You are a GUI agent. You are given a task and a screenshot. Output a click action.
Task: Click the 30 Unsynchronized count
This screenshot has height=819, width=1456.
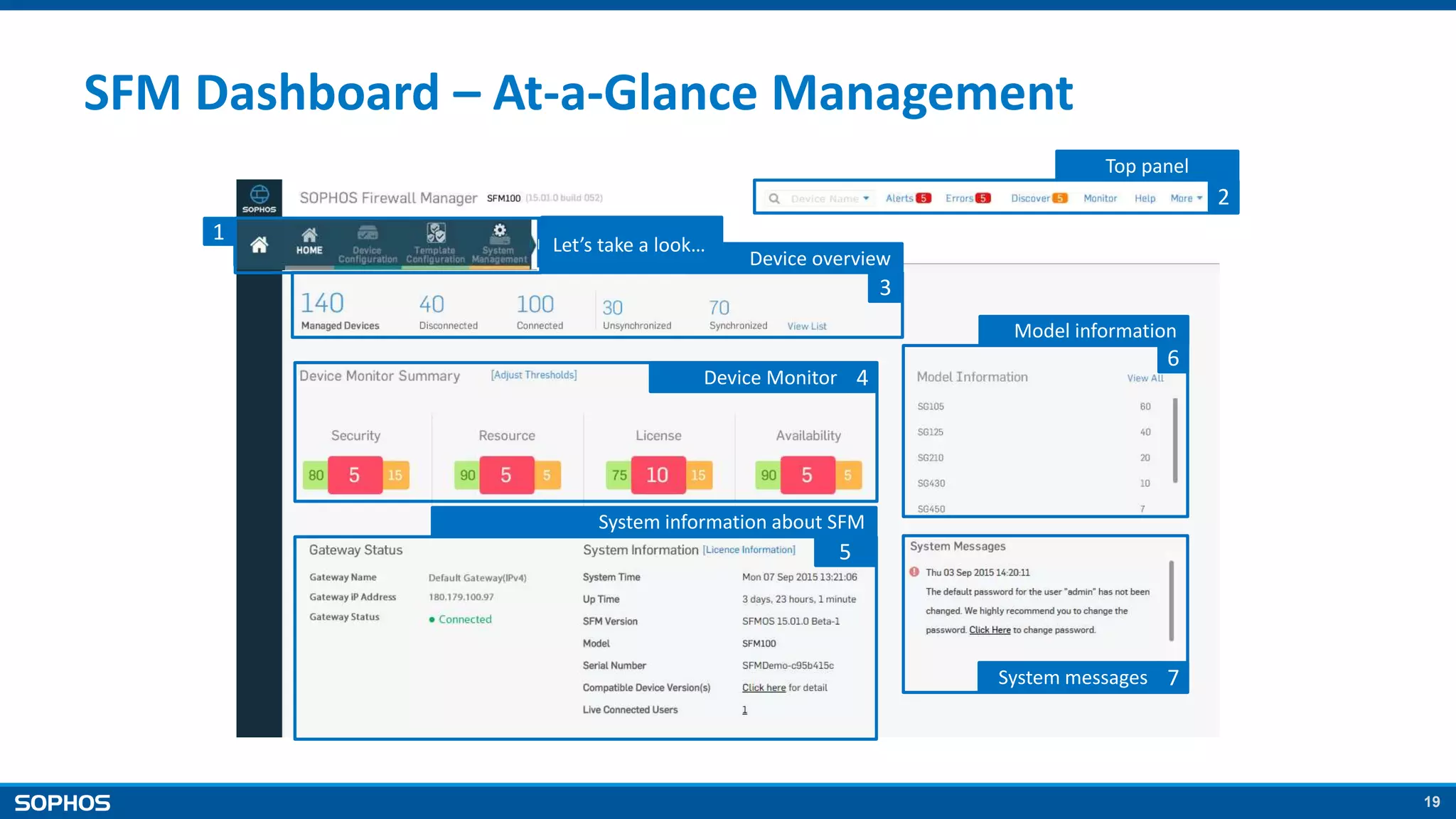click(613, 308)
